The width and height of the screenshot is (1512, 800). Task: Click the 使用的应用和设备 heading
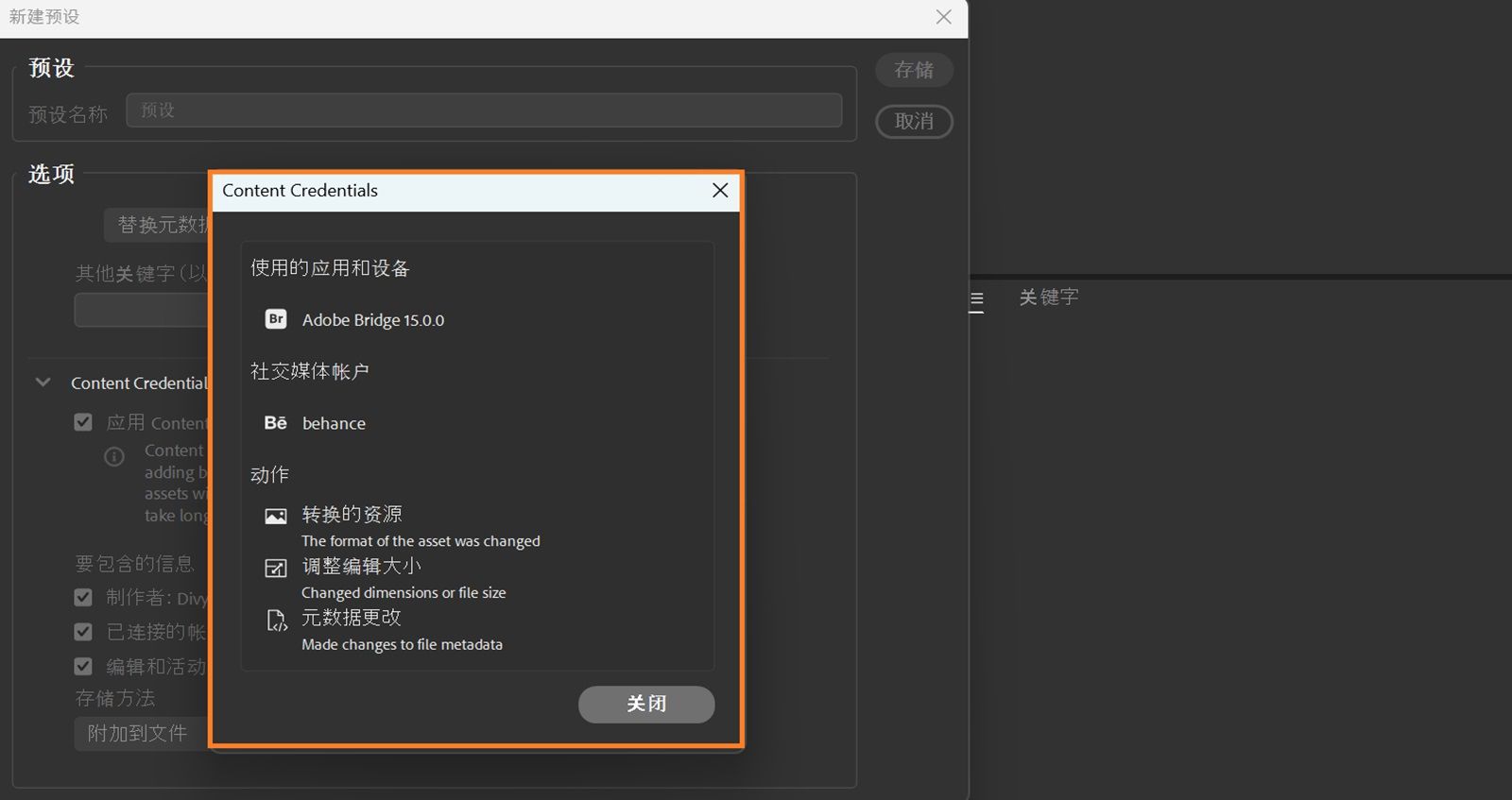coord(330,268)
